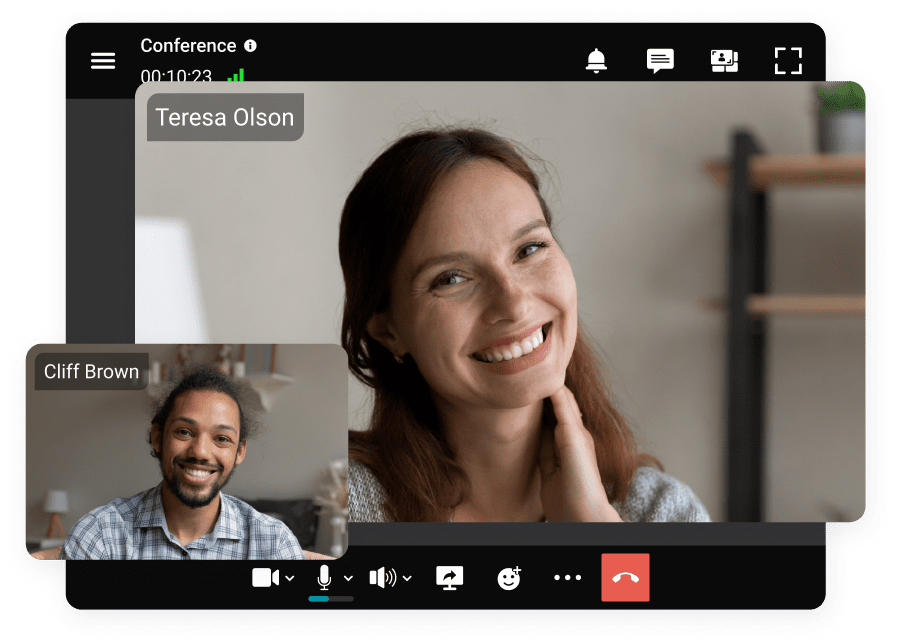This screenshot has width=897, height=644.
Task: Enter fullscreen mode
Action: point(788,61)
